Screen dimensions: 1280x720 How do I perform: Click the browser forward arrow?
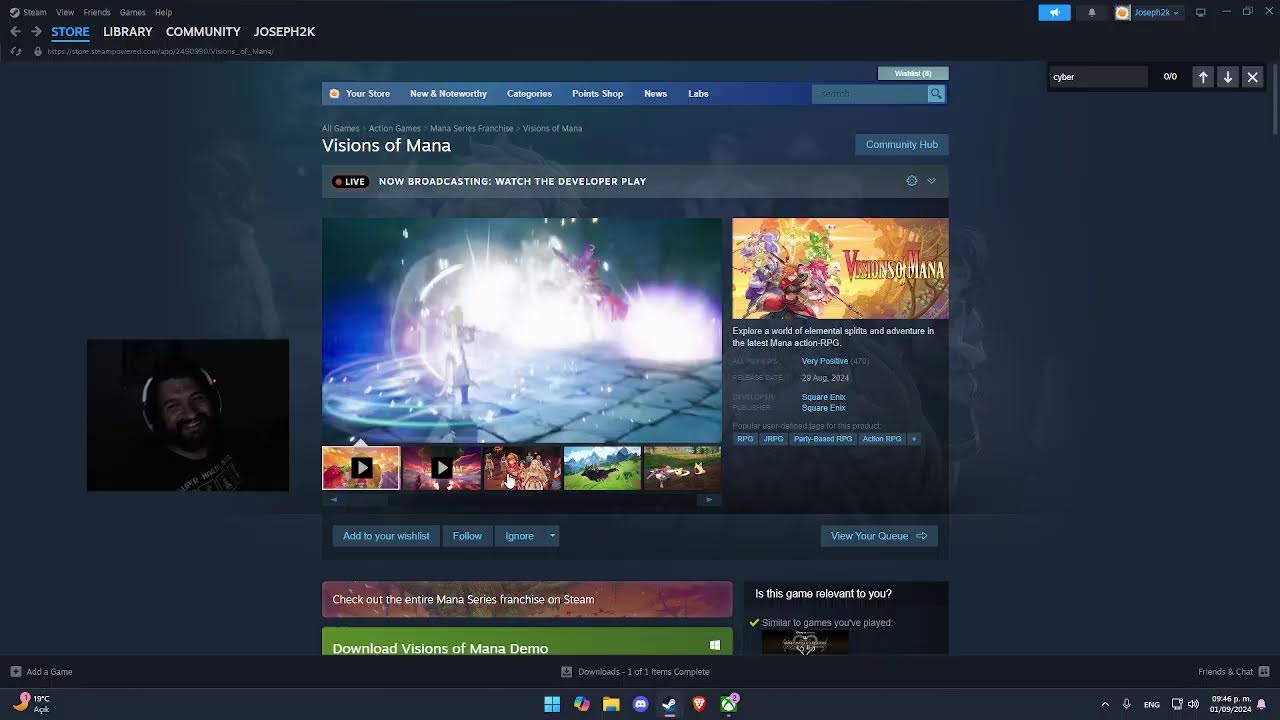[x=36, y=31]
